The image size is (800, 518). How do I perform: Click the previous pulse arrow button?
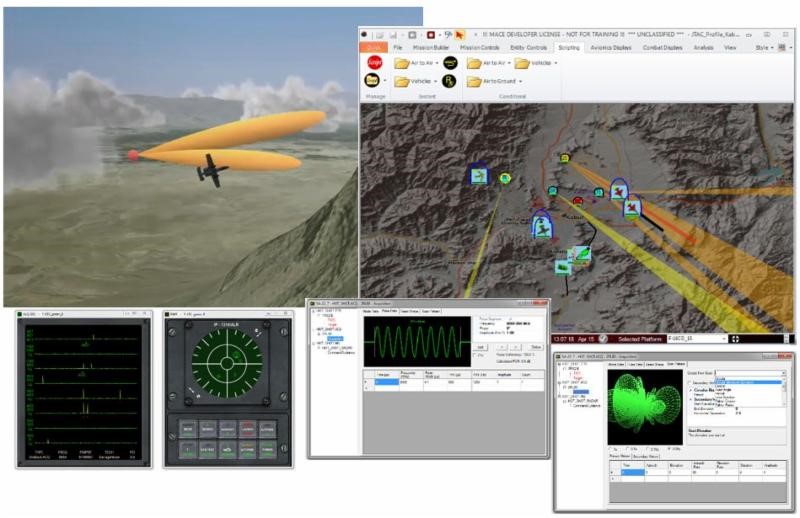(501, 348)
